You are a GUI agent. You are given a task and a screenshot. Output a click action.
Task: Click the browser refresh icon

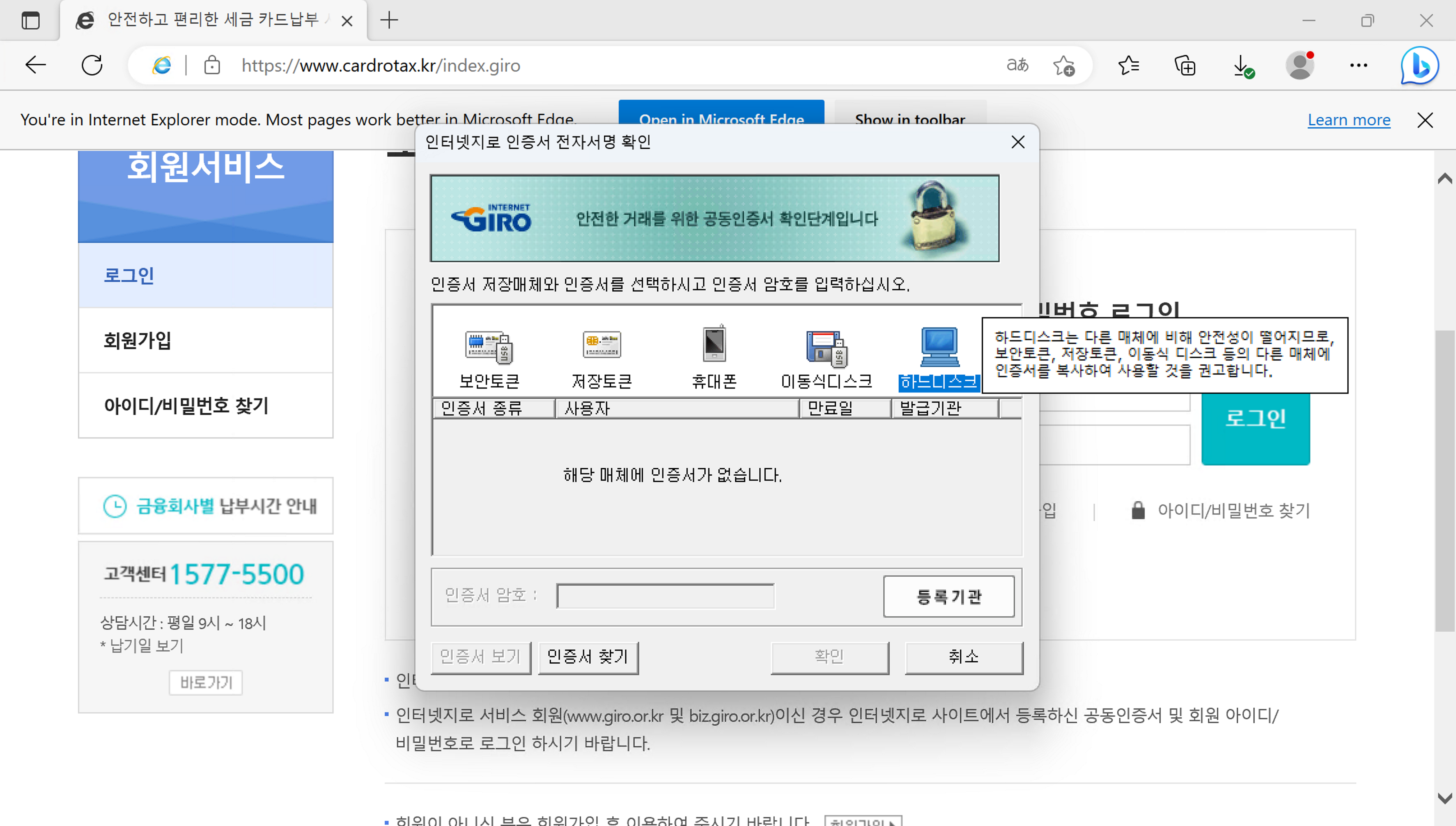[92, 66]
